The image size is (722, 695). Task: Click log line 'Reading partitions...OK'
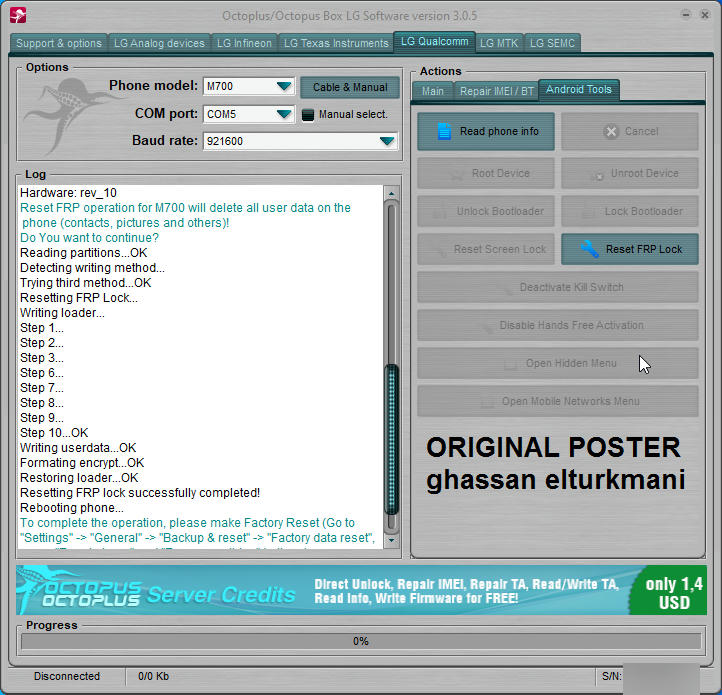pyautogui.click(x=84, y=253)
